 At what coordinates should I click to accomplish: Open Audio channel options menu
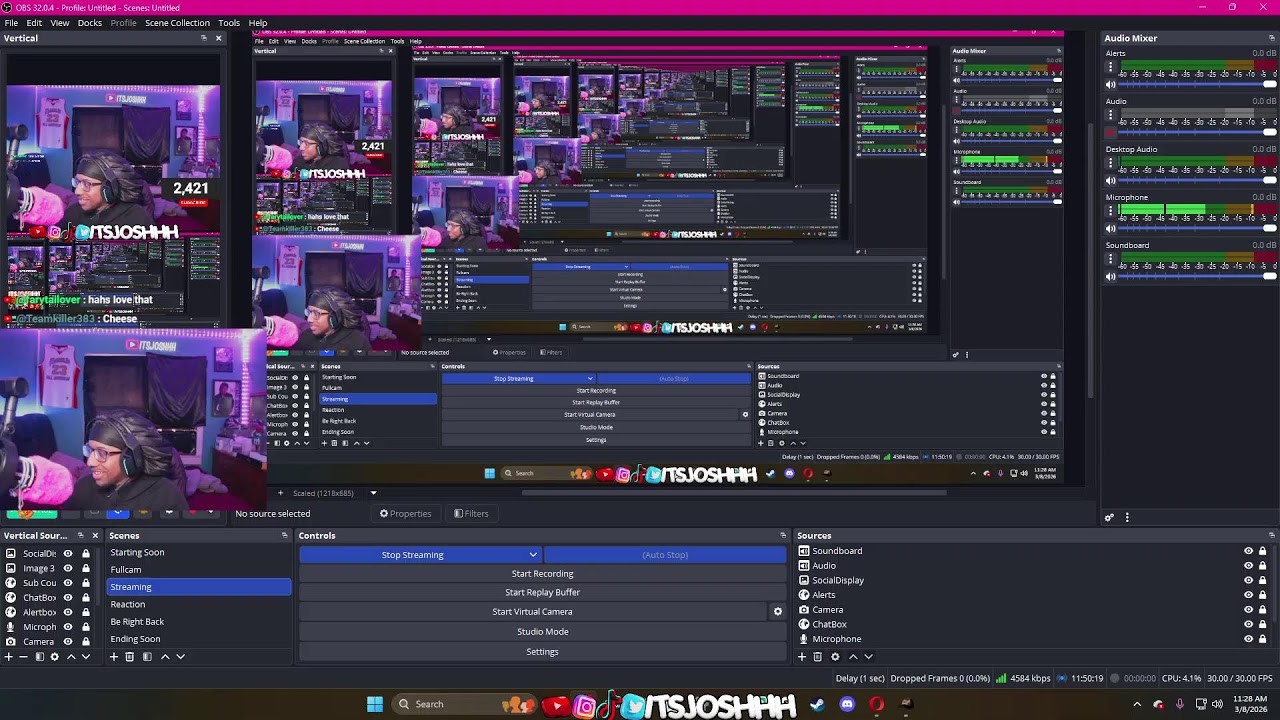[x=1110, y=115]
